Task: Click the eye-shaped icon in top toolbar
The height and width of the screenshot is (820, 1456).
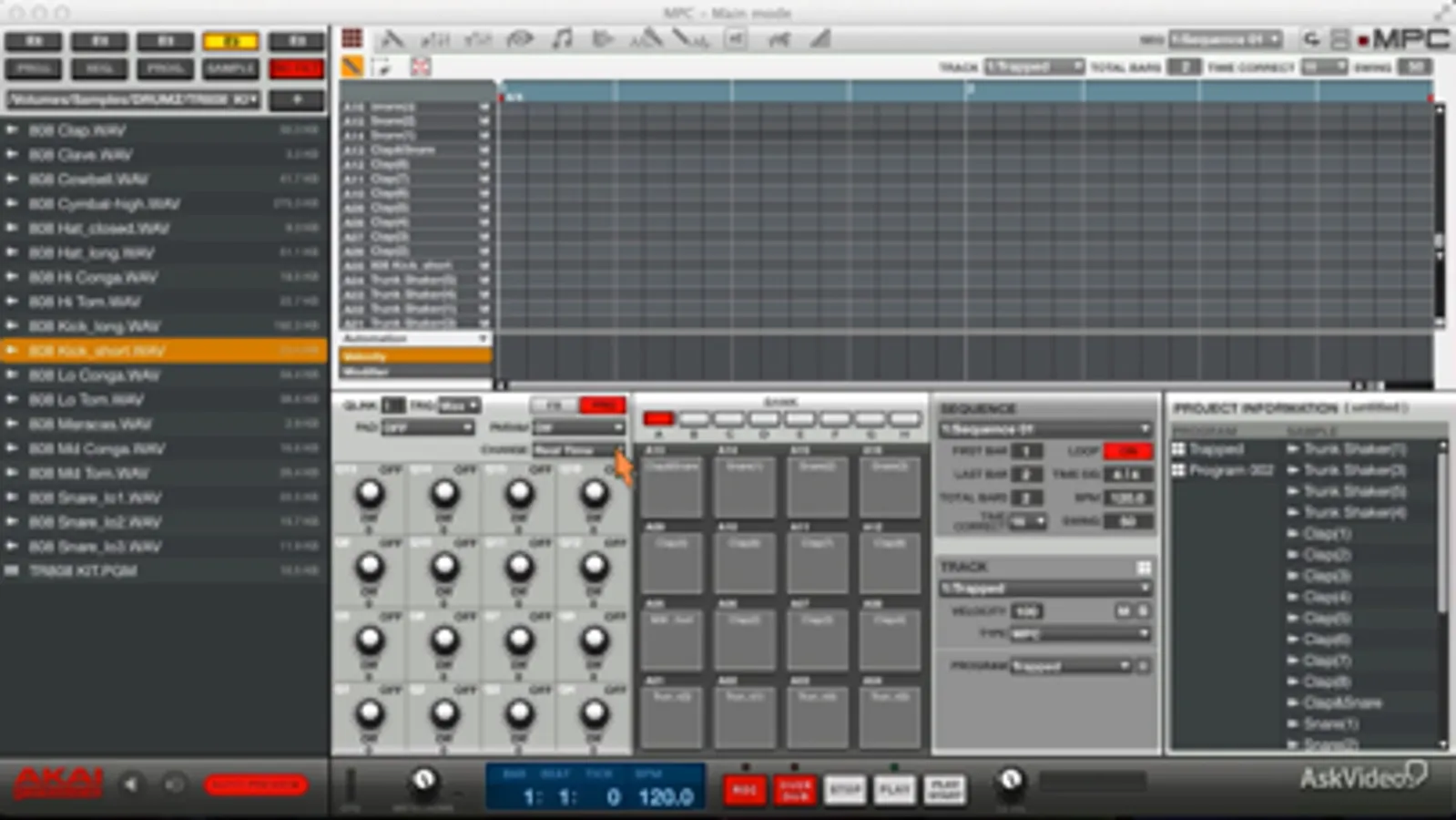Action: (x=520, y=38)
